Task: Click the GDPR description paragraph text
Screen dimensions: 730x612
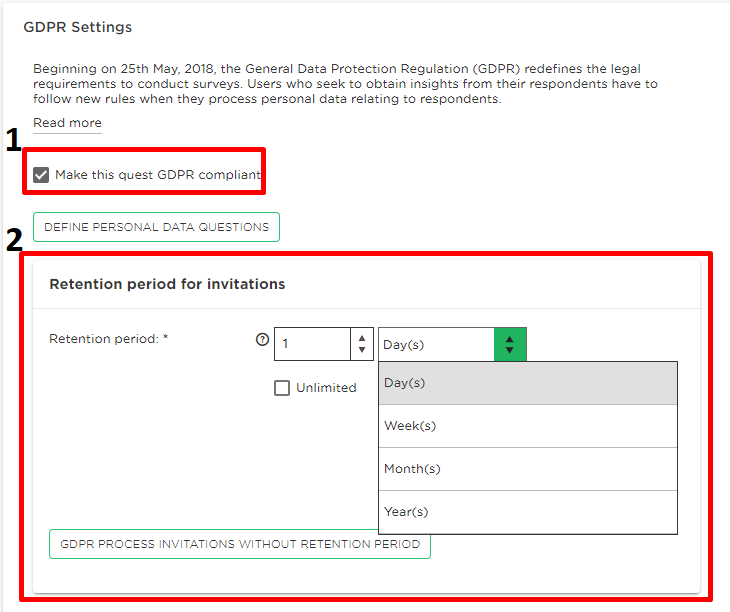Action: 345,84
